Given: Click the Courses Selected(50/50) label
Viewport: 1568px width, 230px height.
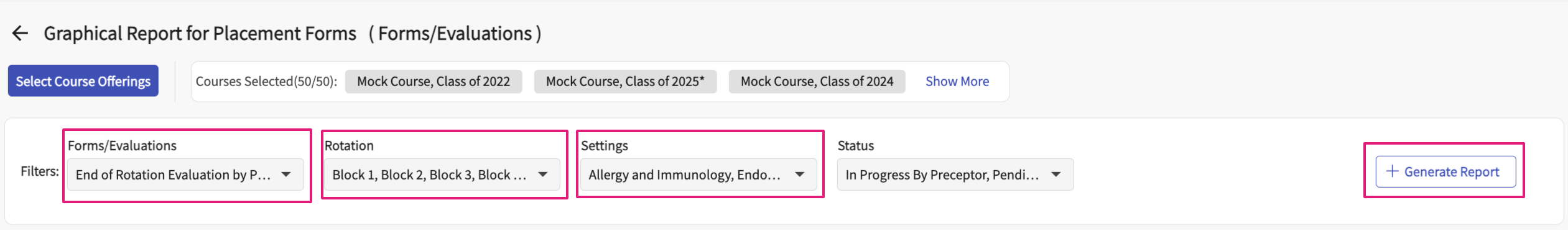Looking at the screenshot, I should [266, 82].
